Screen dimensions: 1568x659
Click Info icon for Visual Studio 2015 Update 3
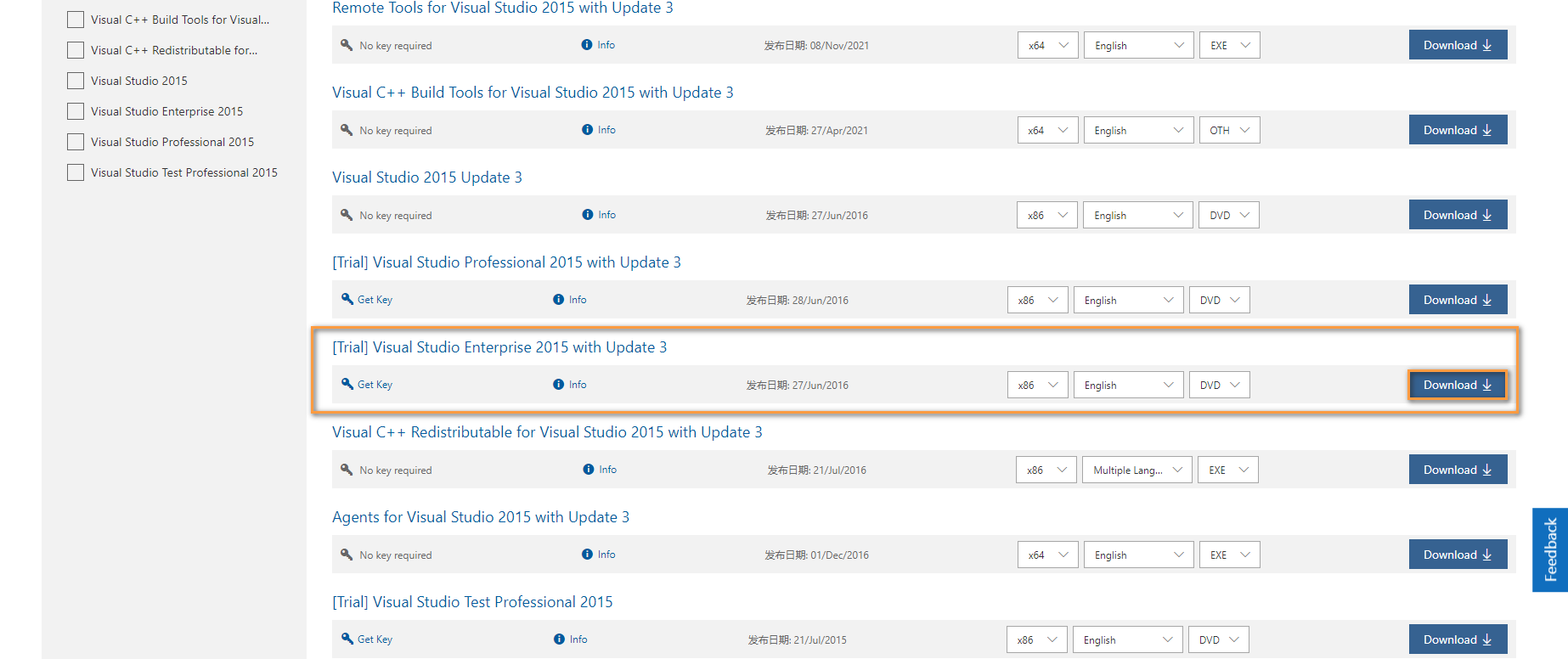pos(588,215)
